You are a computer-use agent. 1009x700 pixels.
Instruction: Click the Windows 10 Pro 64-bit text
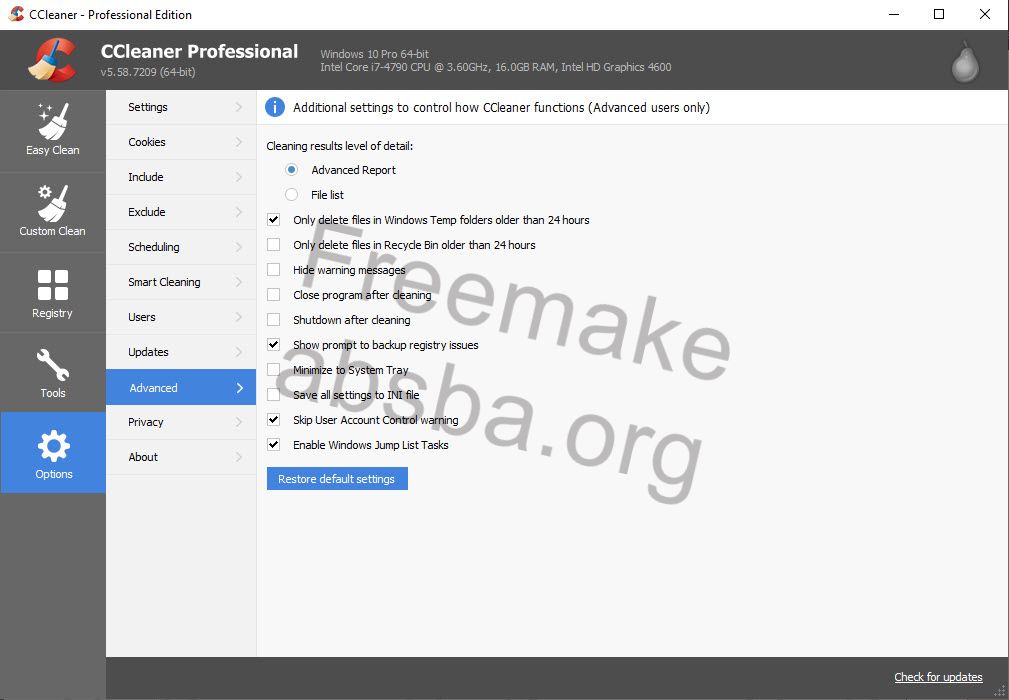coord(375,54)
